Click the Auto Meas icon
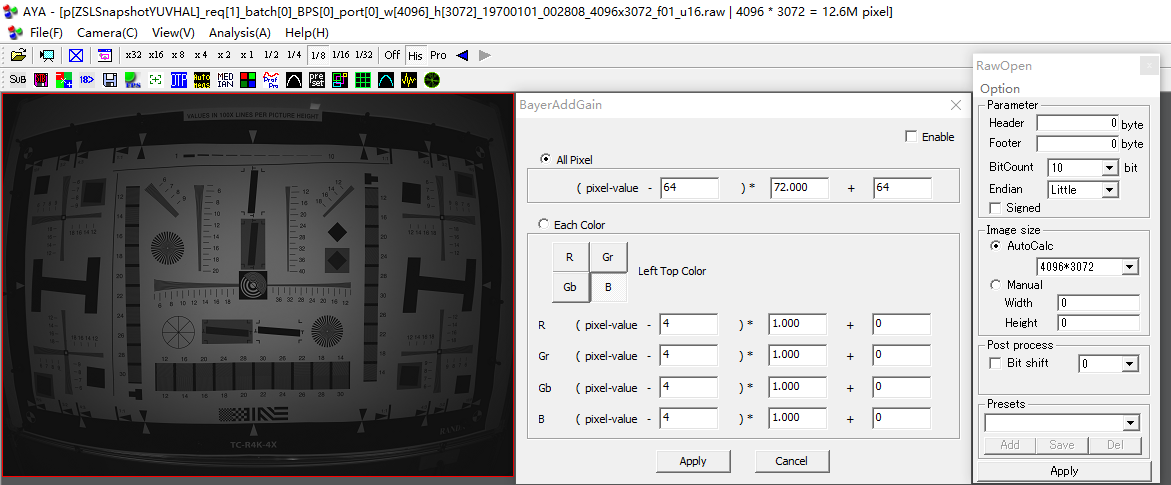Screen dimensions: 1171x485 click(202, 79)
